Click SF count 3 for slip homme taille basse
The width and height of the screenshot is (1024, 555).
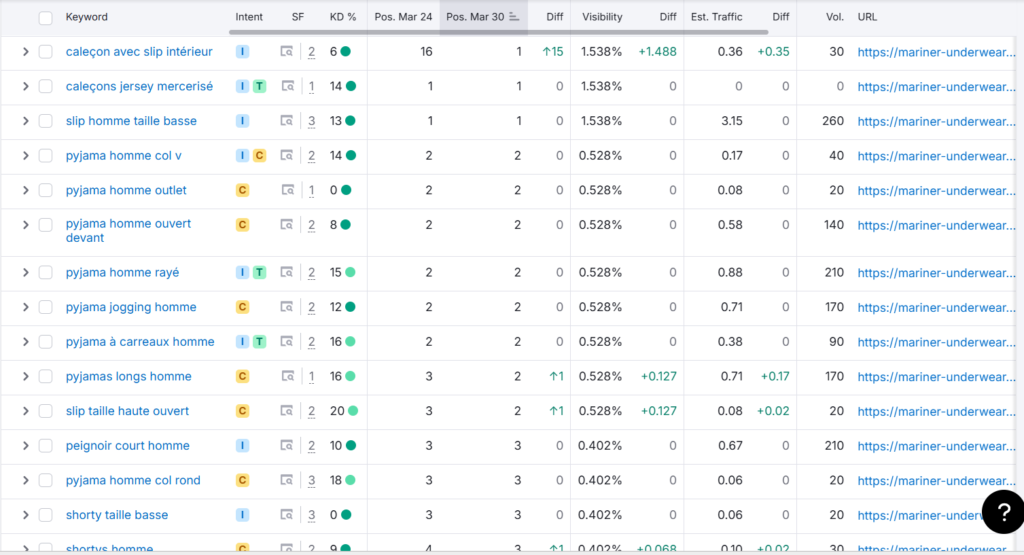tap(312, 121)
